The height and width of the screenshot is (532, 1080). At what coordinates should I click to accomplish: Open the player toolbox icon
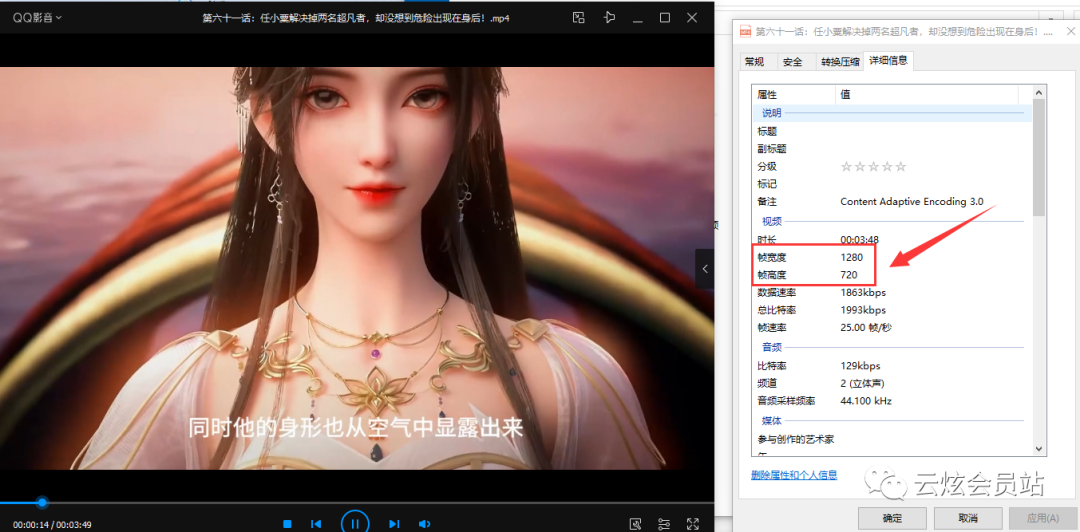tap(636, 524)
